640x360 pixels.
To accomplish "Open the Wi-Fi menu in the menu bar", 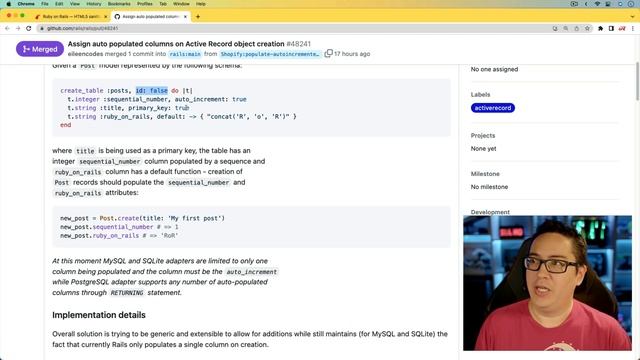I will click(598, 4).
